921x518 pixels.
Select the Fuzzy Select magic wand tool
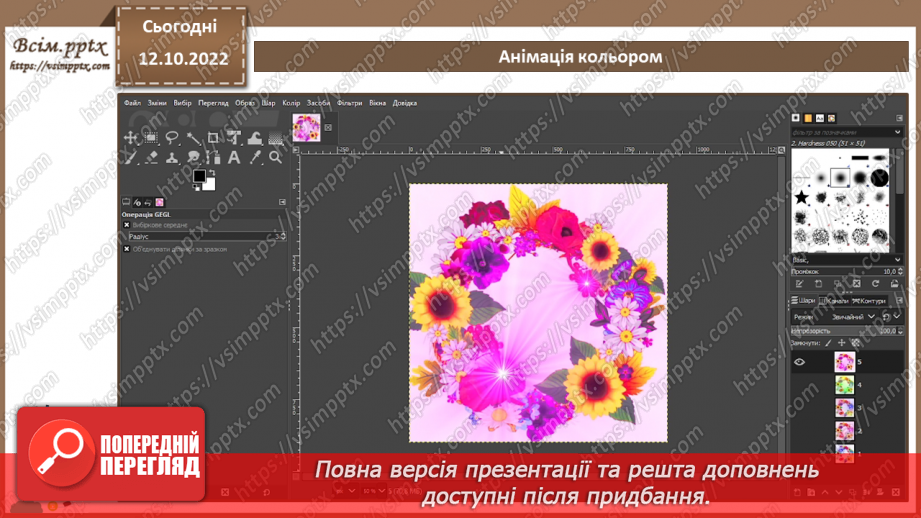click(193, 138)
